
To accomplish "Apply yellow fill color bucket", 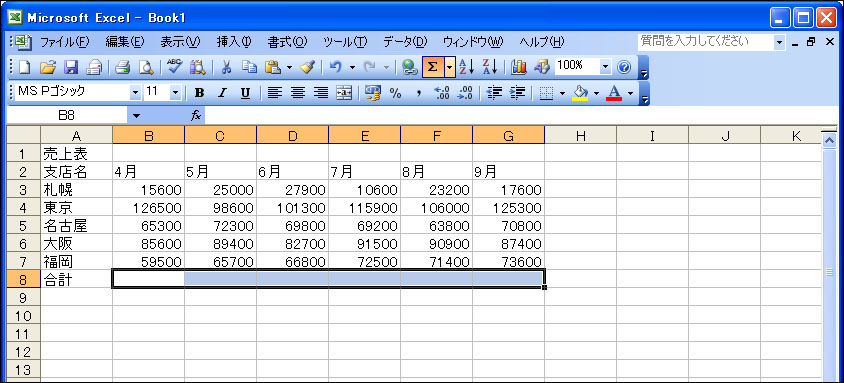I will point(580,93).
